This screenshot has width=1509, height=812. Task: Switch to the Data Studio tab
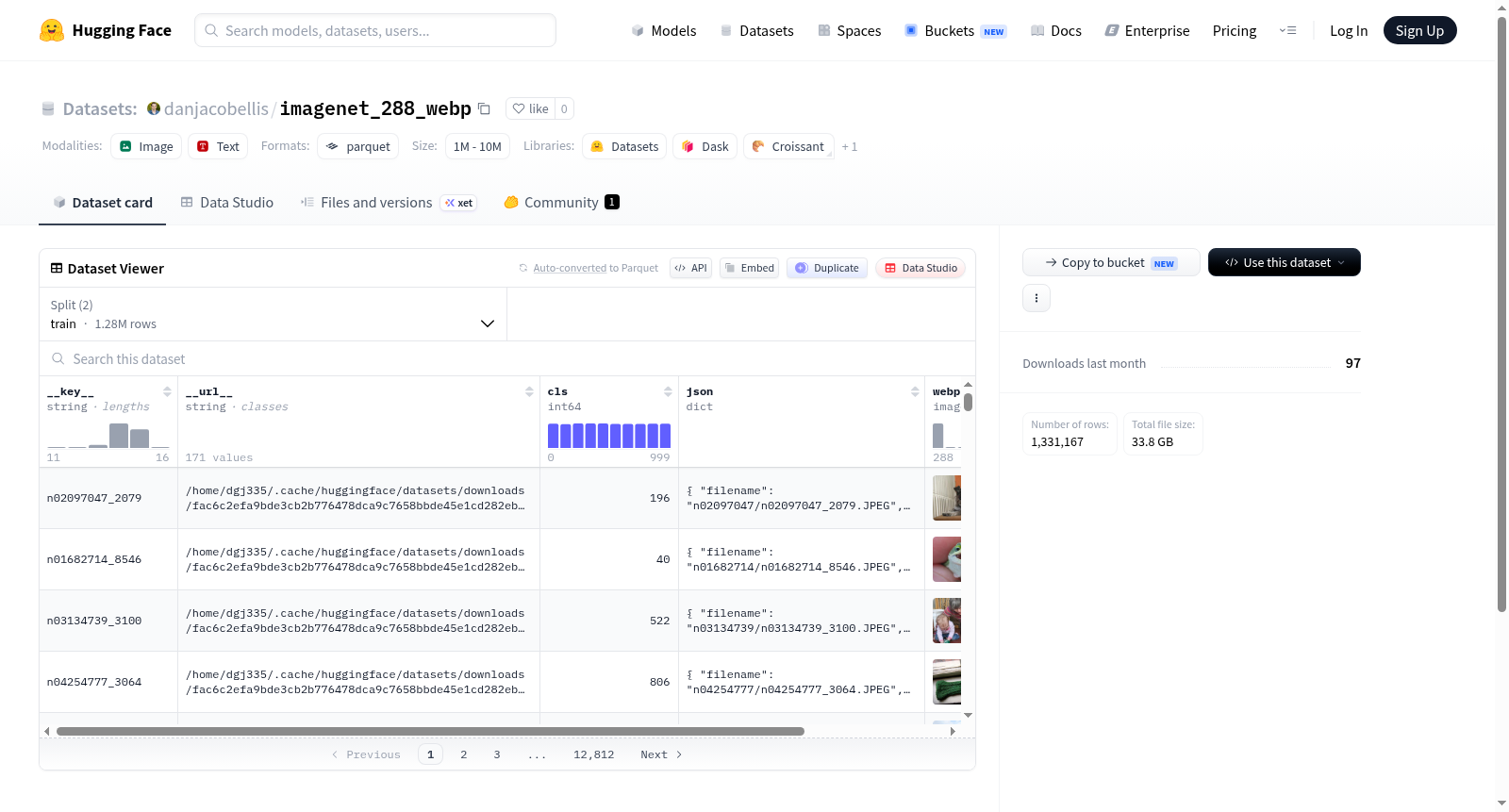[227, 203]
